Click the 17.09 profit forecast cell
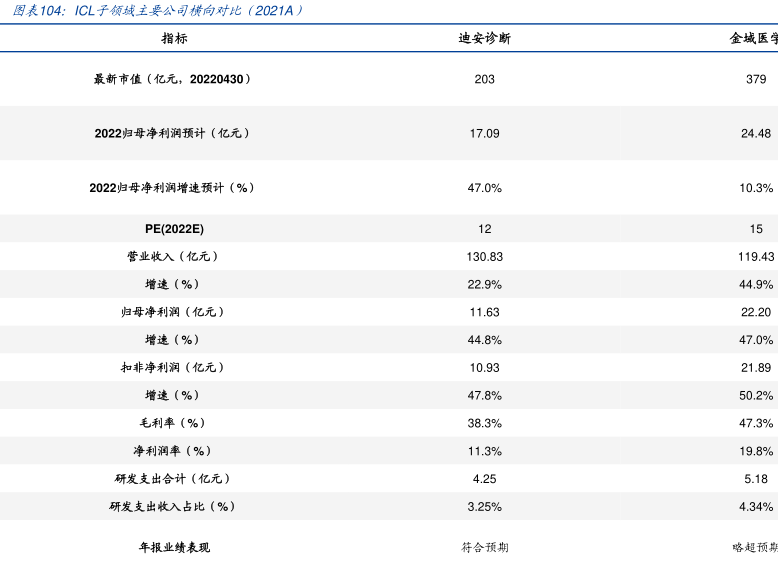This screenshot has width=778, height=570. click(484, 133)
